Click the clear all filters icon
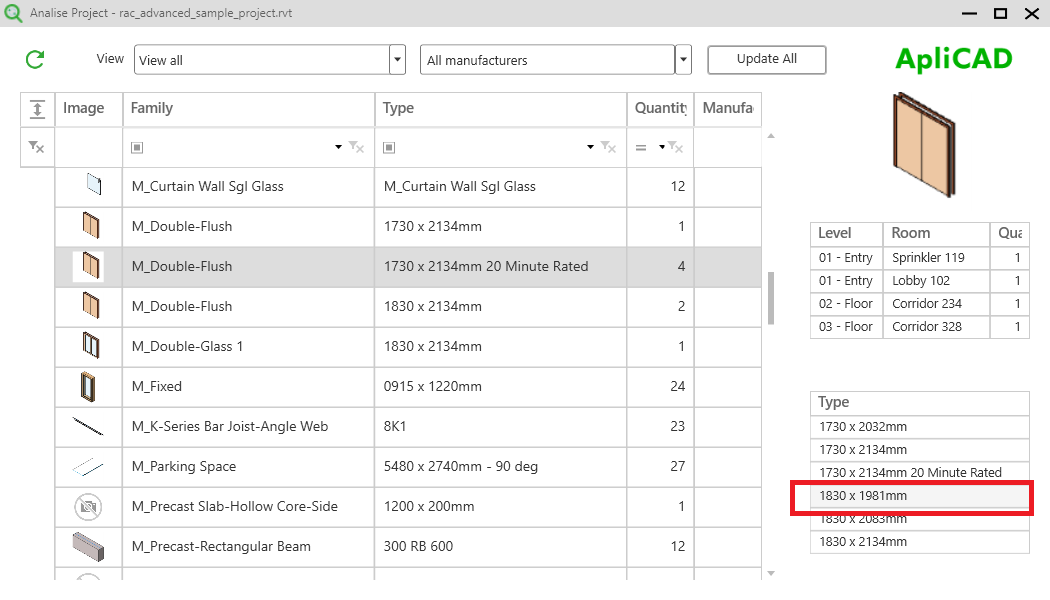Image resolution: width=1050 pixels, height=600 pixels. tap(36, 147)
